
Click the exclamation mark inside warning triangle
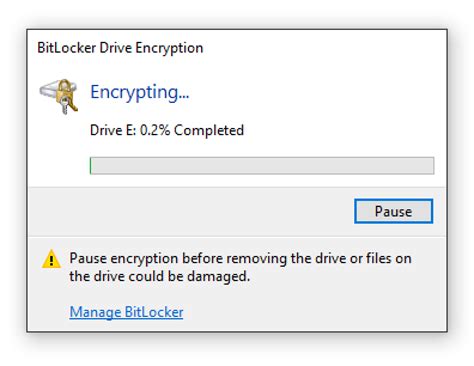(51, 260)
